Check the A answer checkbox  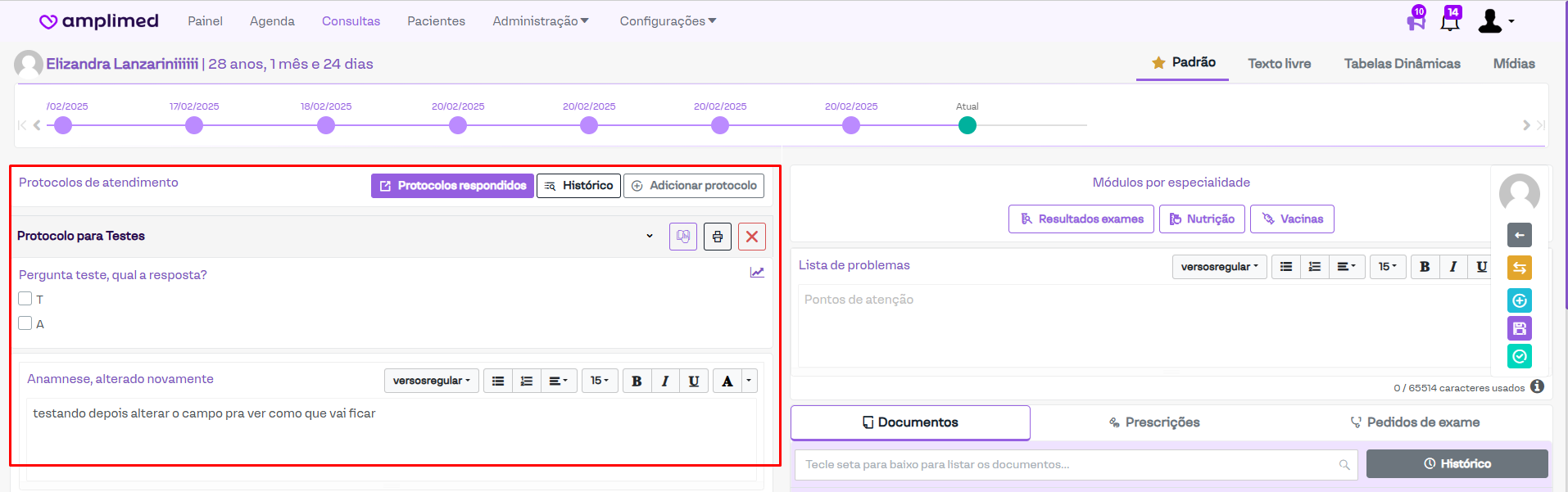(25, 323)
